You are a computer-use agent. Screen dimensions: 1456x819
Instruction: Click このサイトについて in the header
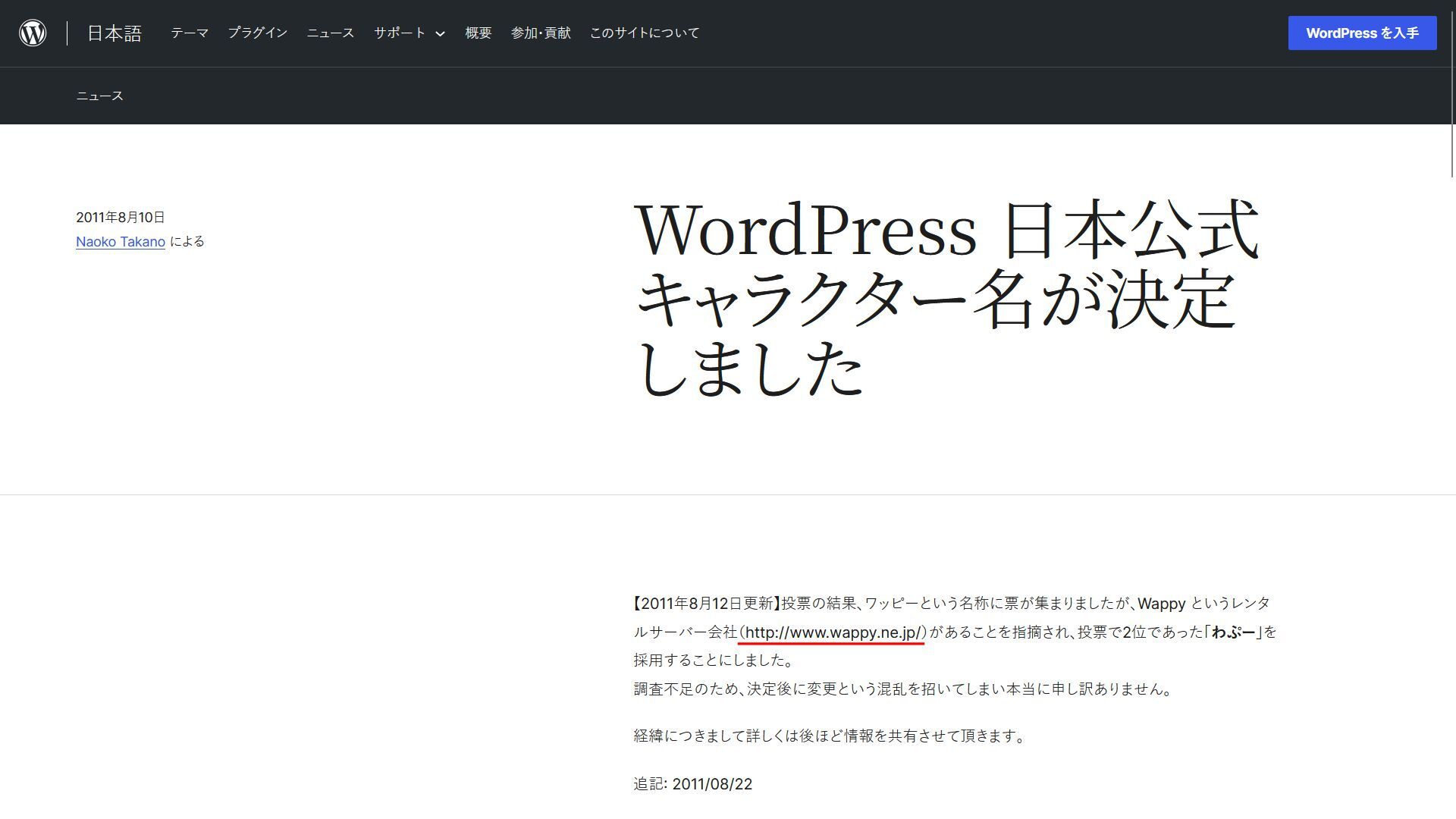pos(645,33)
